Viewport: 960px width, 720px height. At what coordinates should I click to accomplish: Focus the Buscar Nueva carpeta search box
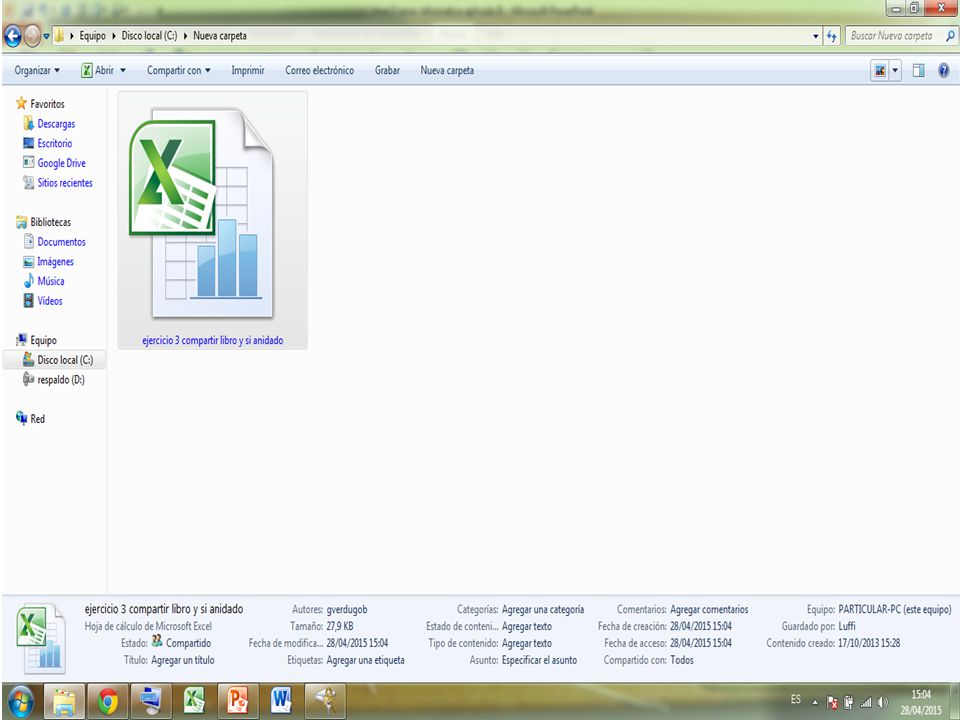point(892,36)
